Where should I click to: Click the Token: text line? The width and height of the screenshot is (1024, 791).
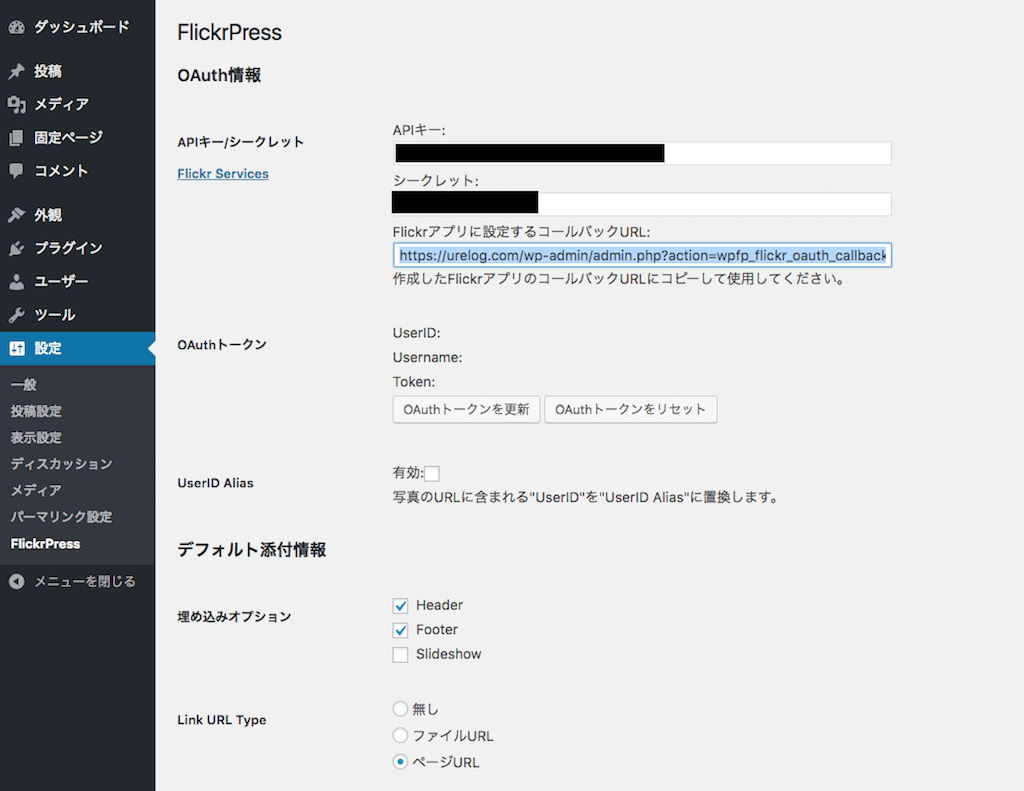414,381
